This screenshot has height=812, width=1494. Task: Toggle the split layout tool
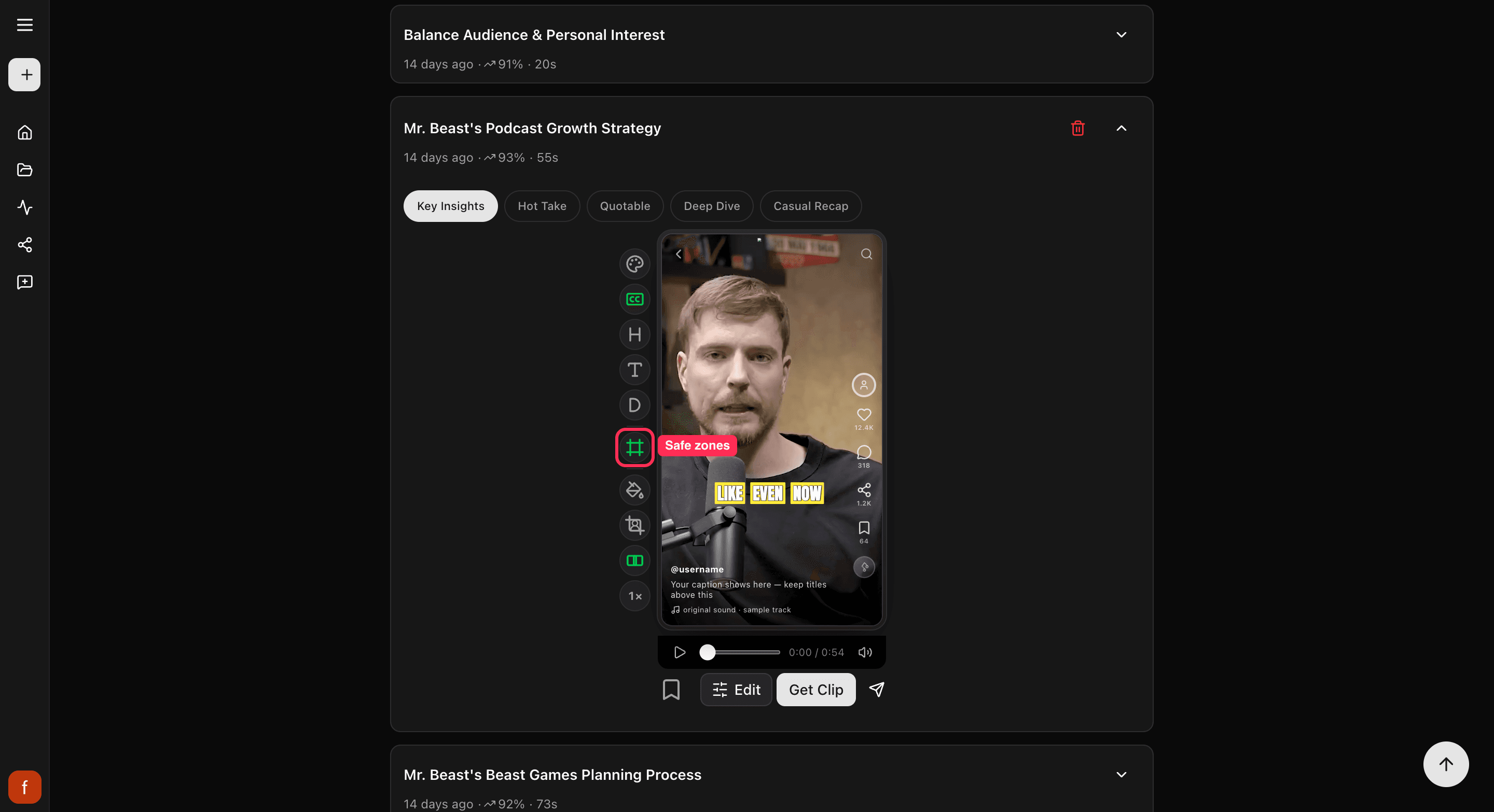pos(634,561)
